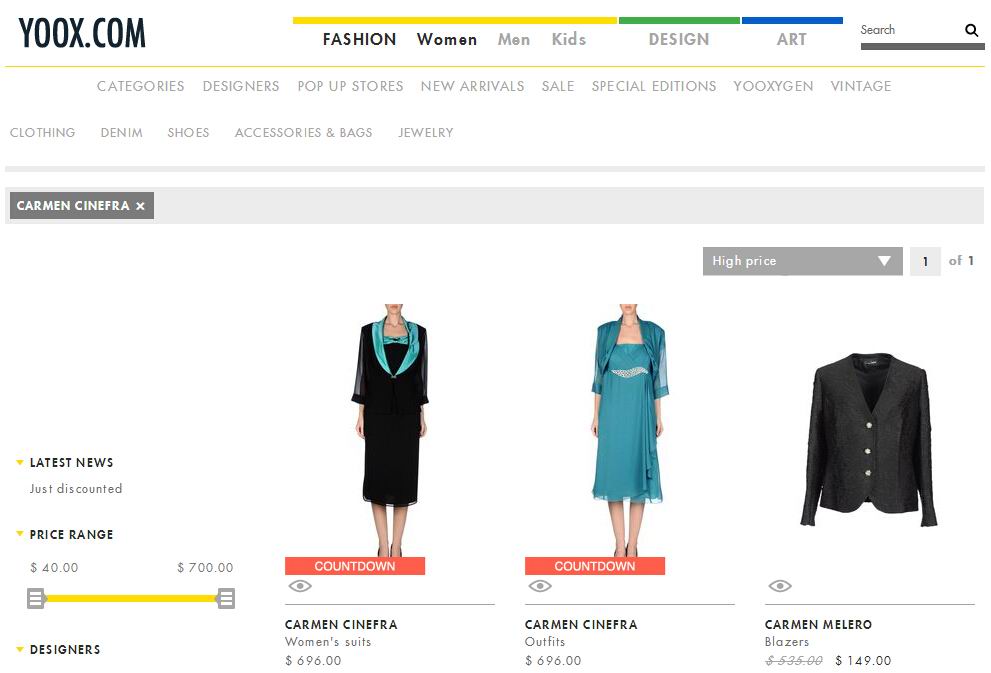Image resolution: width=991 pixels, height=673 pixels.
Task: Open the black suit product image
Action: pos(390,430)
